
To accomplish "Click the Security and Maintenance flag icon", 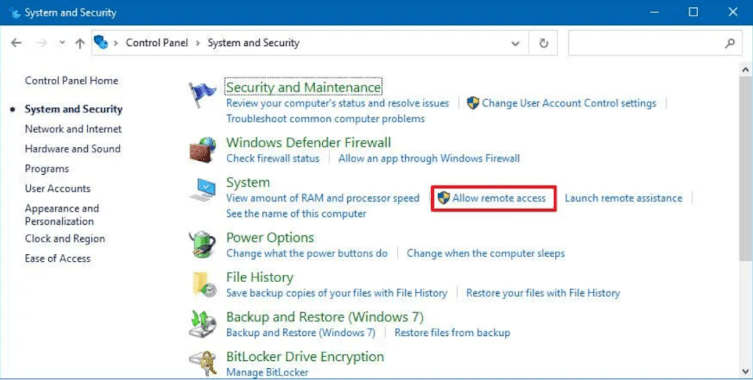I will pyautogui.click(x=202, y=95).
